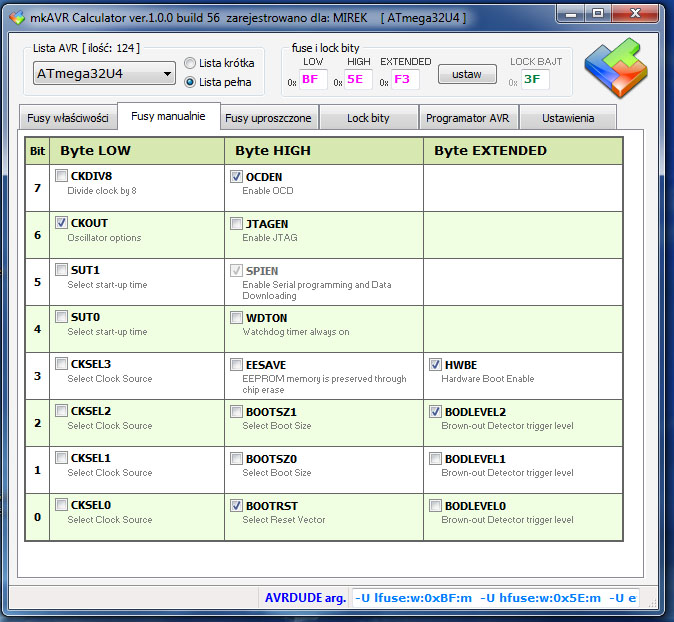Toggle the SUT1 checkbox
The width and height of the screenshot is (674, 622).
pos(61,270)
